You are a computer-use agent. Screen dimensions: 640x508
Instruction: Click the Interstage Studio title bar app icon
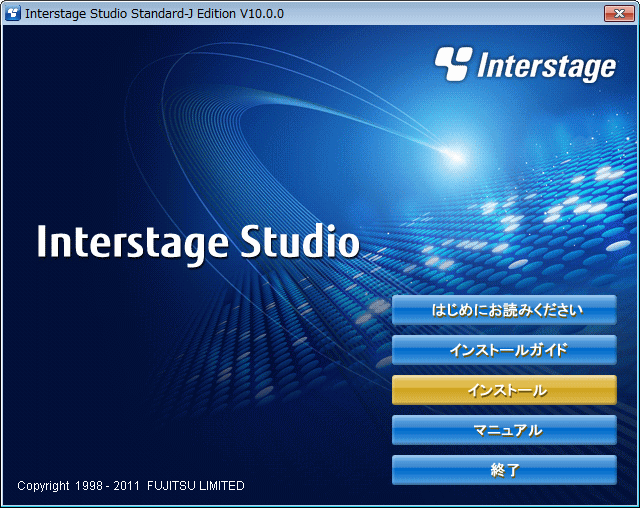(13, 13)
